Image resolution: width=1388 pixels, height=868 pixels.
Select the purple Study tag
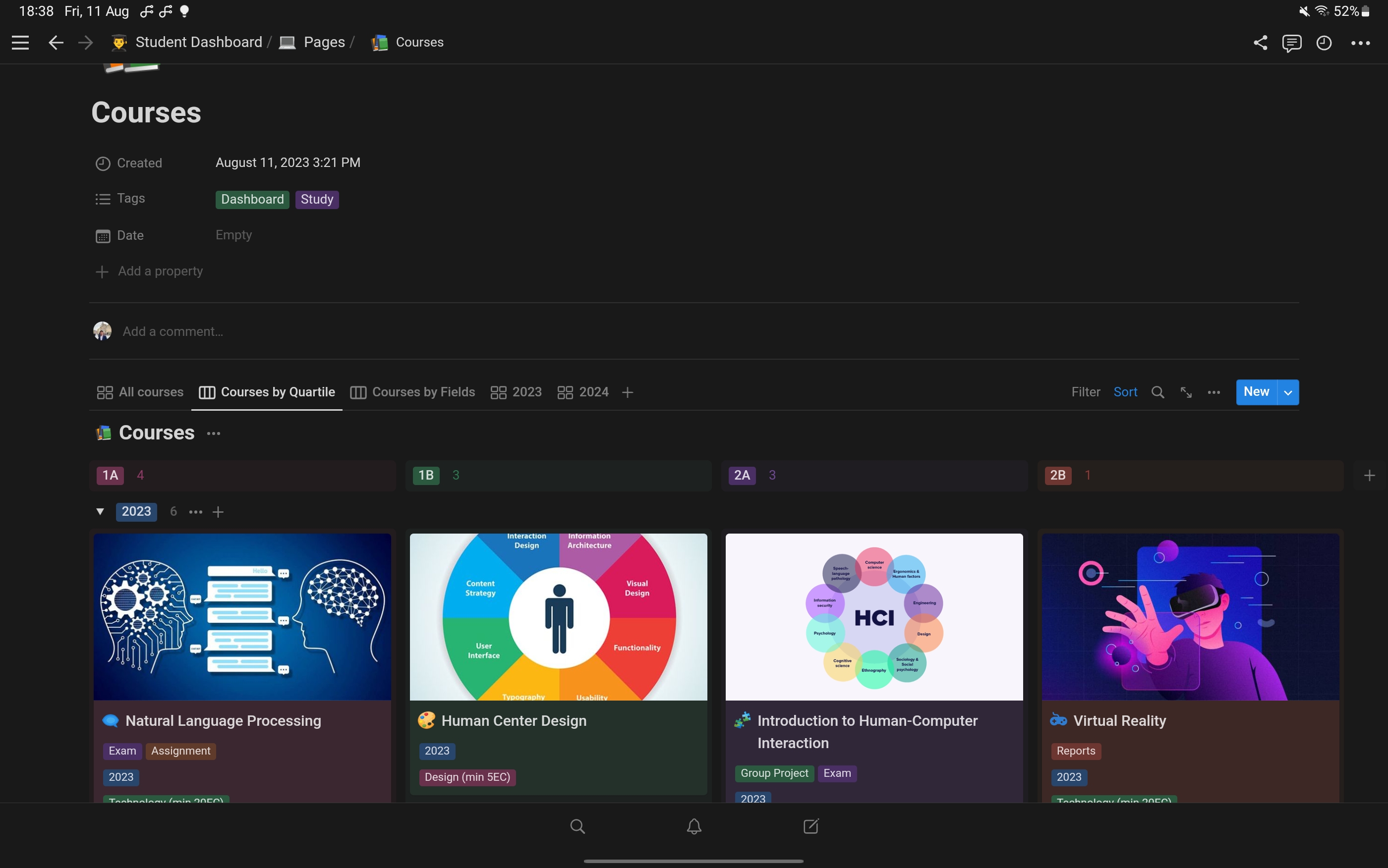click(x=316, y=199)
